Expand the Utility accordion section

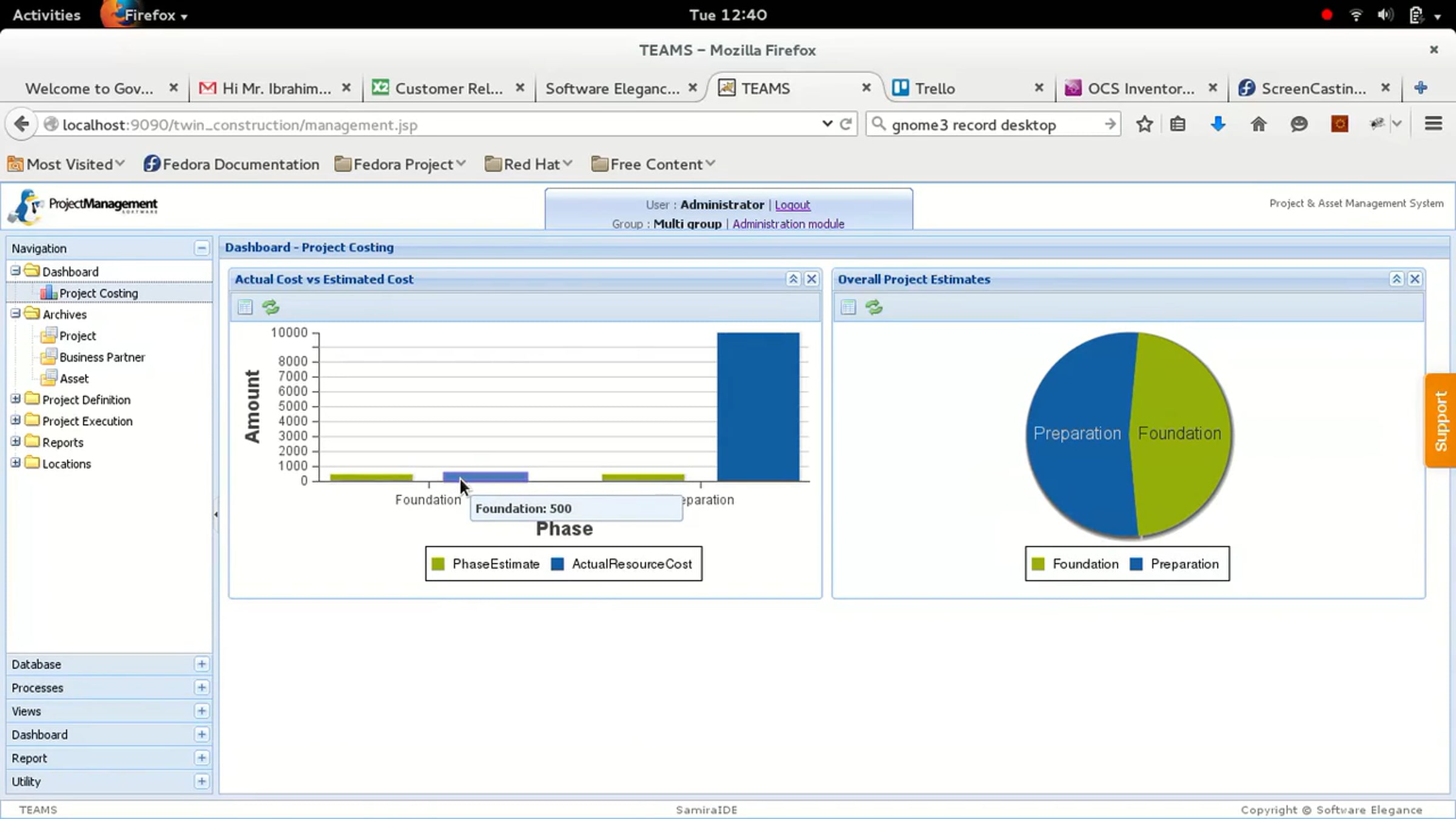coord(201,781)
